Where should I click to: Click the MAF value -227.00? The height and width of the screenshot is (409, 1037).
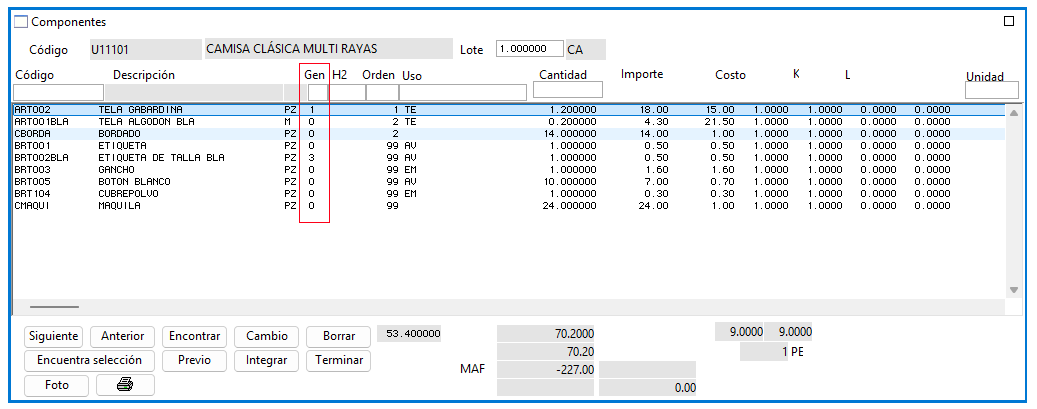[546, 370]
